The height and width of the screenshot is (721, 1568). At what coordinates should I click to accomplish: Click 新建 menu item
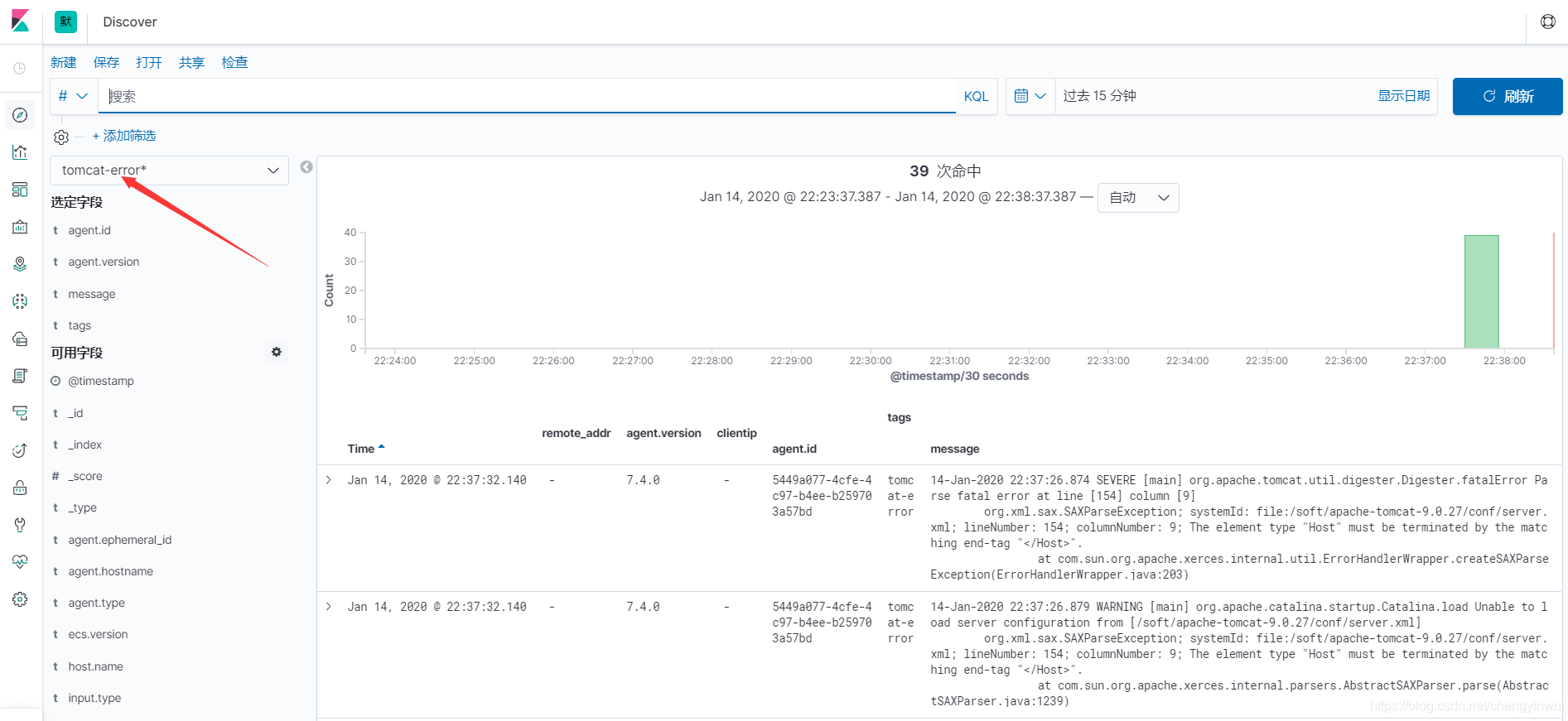(x=64, y=62)
